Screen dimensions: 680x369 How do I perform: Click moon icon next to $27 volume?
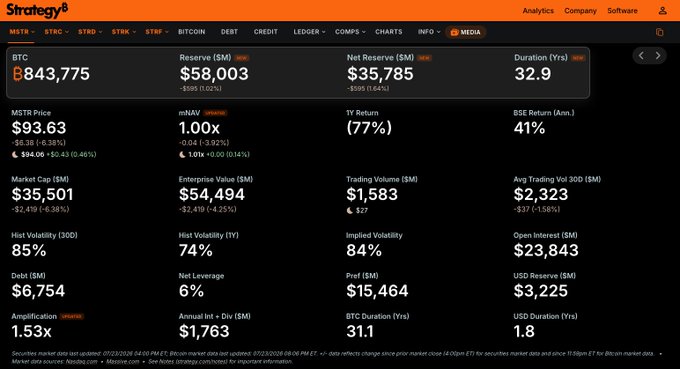(x=350, y=210)
